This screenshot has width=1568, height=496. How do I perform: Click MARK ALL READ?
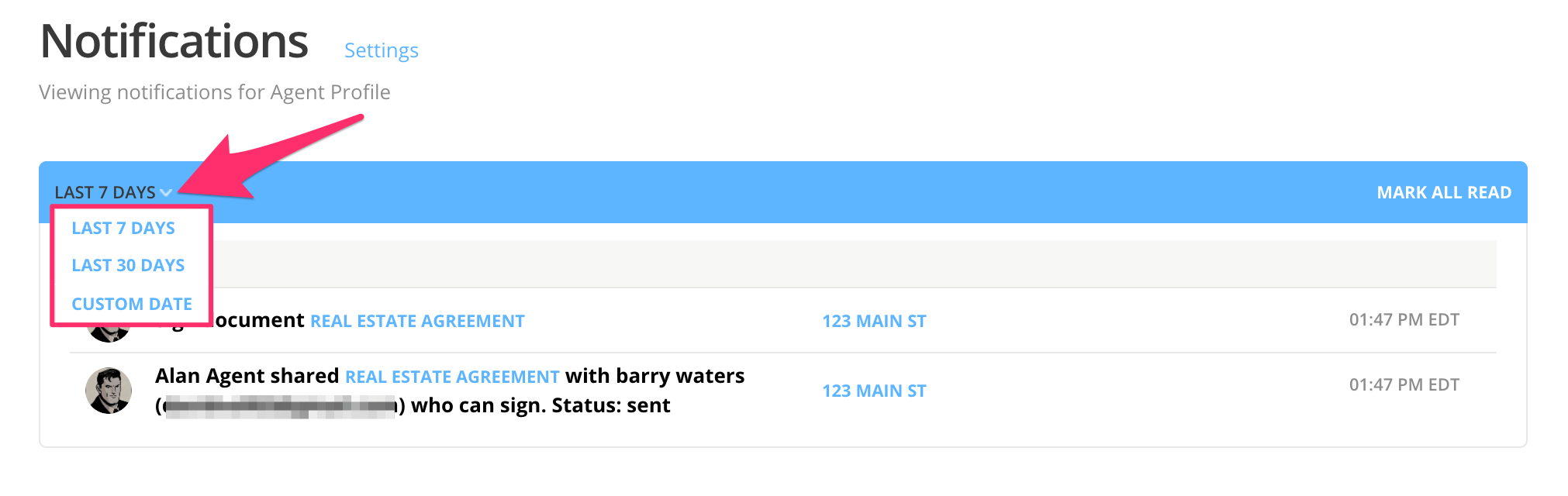coord(1444,191)
